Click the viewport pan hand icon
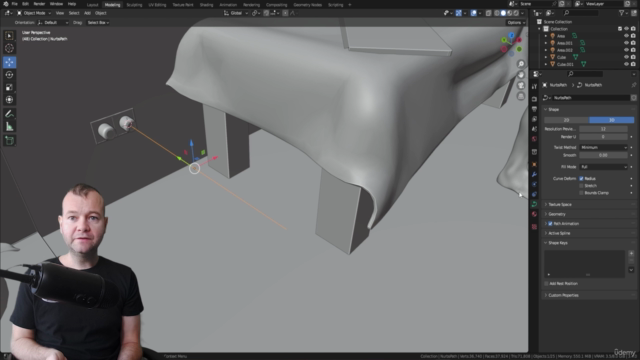Image resolution: width=640 pixels, height=360 pixels. coord(521,75)
